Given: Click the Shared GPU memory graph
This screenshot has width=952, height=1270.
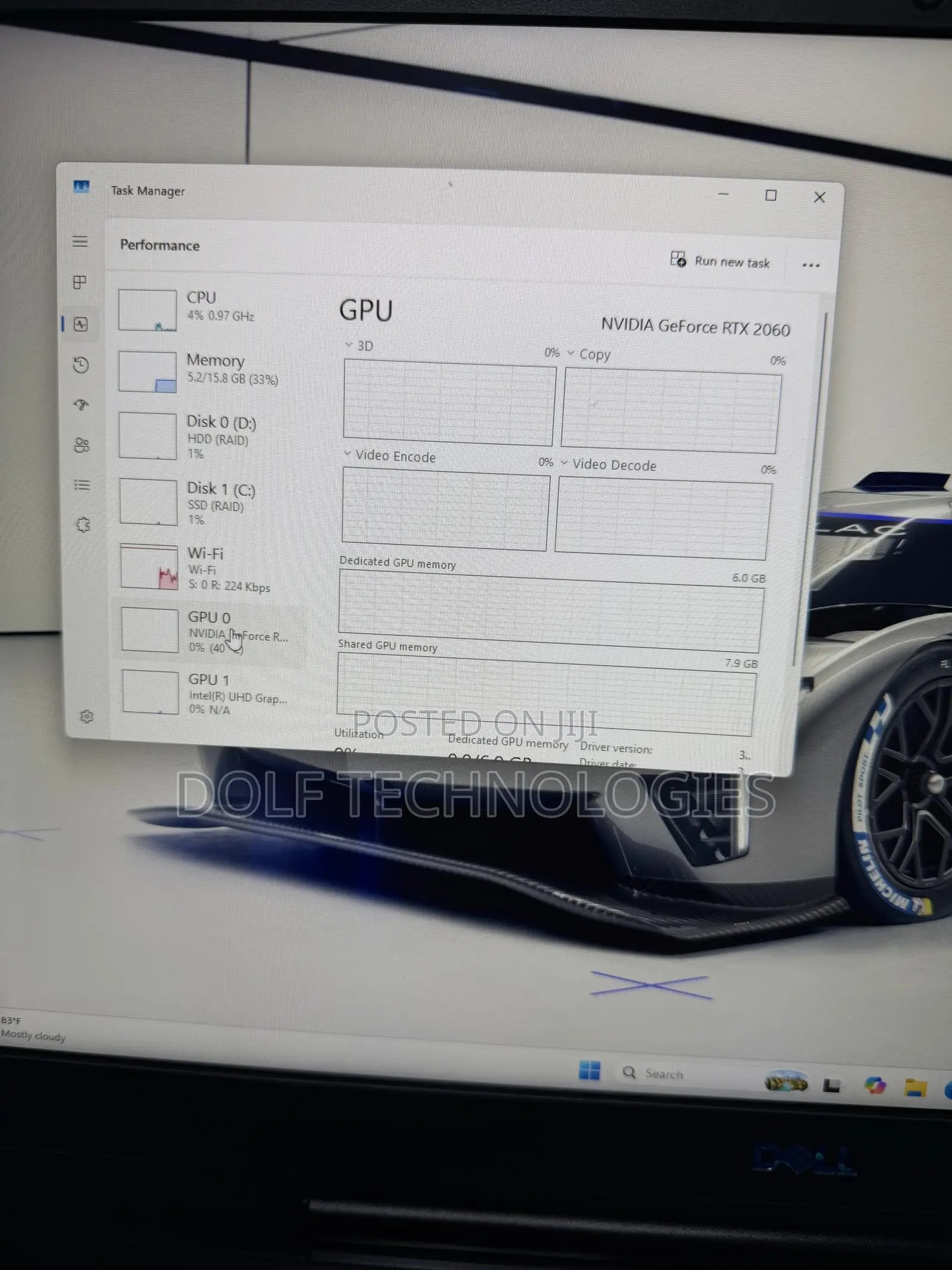Looking at the screenshot, I should tap(546, 695).
